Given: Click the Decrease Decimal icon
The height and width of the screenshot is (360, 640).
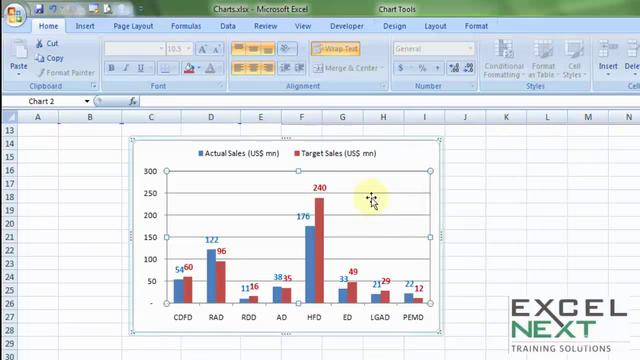Looking at the screenshot, I should click(469, 68).
